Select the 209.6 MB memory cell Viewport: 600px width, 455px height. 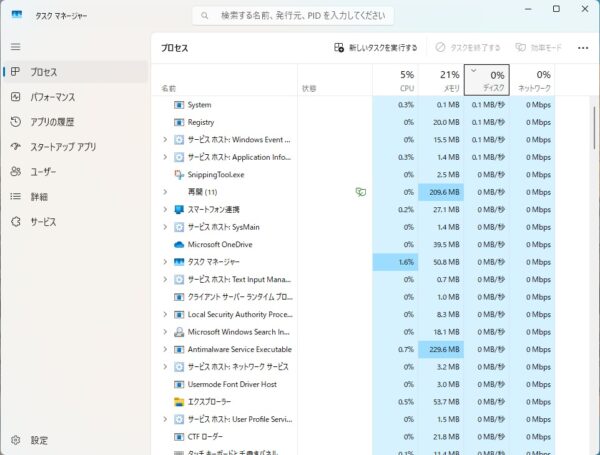click(x=441, y=192)
